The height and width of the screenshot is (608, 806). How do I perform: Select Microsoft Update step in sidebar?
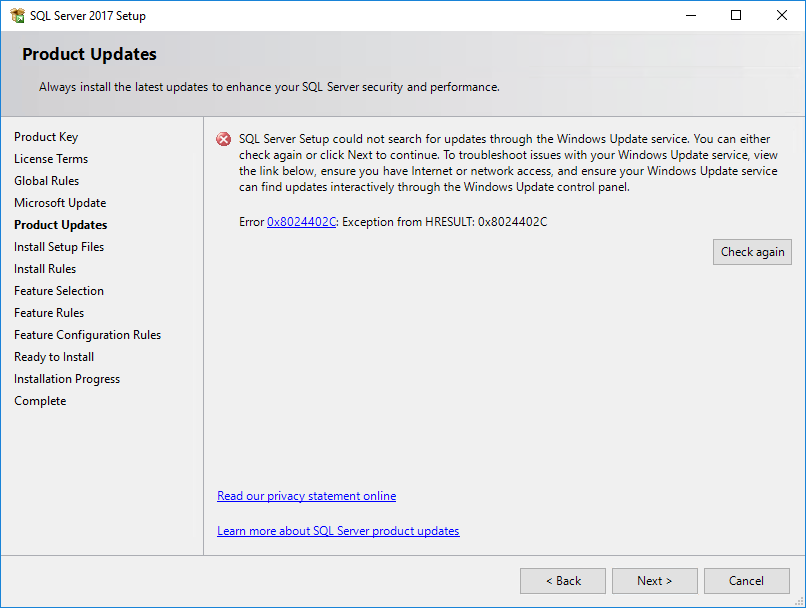coord(60,203)
